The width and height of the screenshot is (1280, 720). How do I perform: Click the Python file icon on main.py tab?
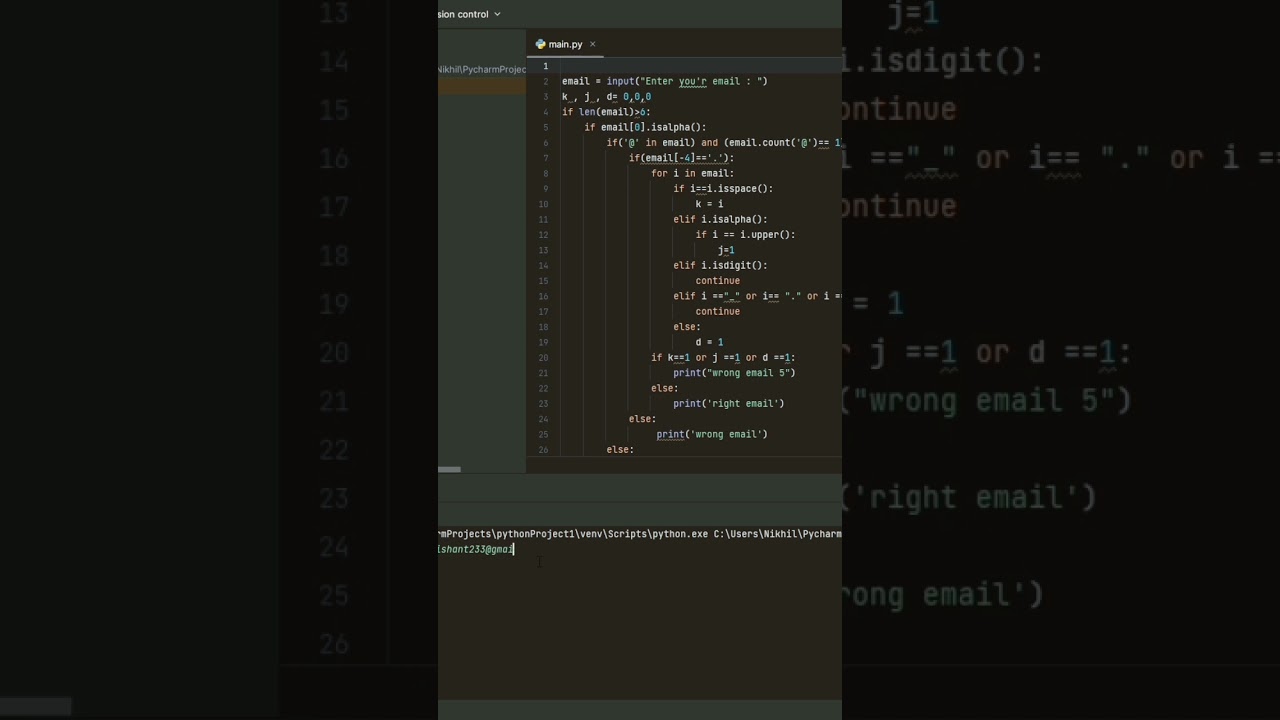point(540,44)
